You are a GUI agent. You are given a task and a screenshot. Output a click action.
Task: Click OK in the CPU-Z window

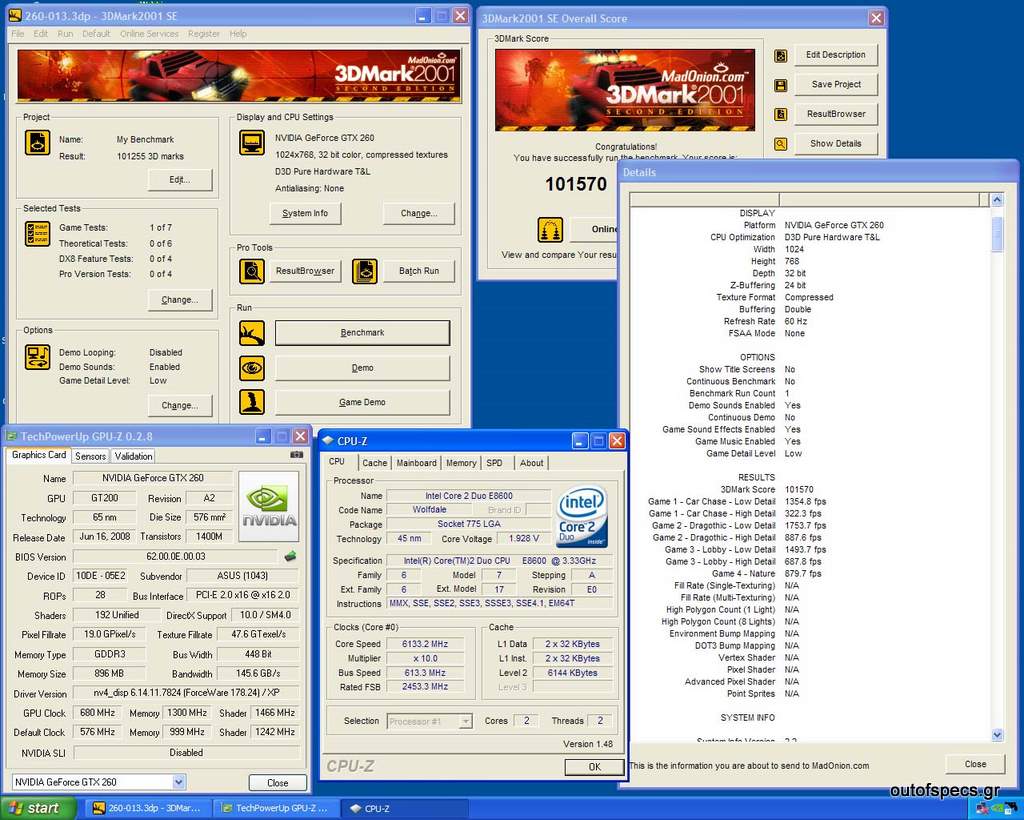594,766
